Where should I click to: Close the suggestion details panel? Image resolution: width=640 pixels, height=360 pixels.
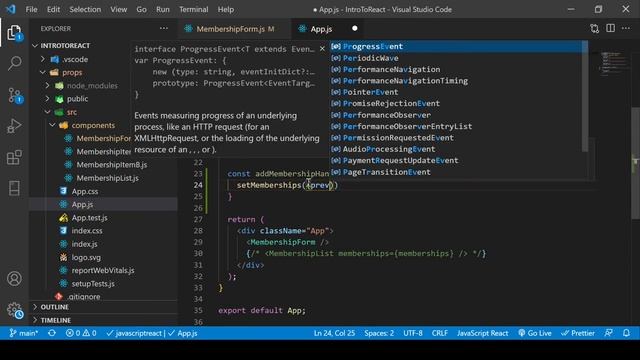tap(322, 49)
